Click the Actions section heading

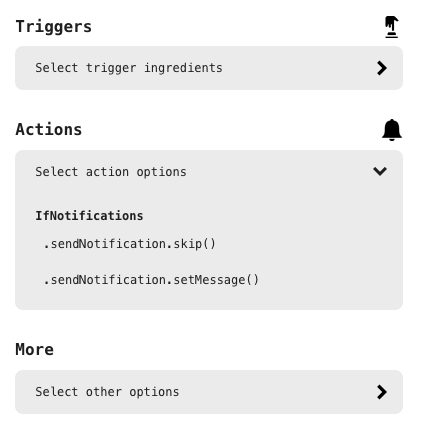point(49,129)
